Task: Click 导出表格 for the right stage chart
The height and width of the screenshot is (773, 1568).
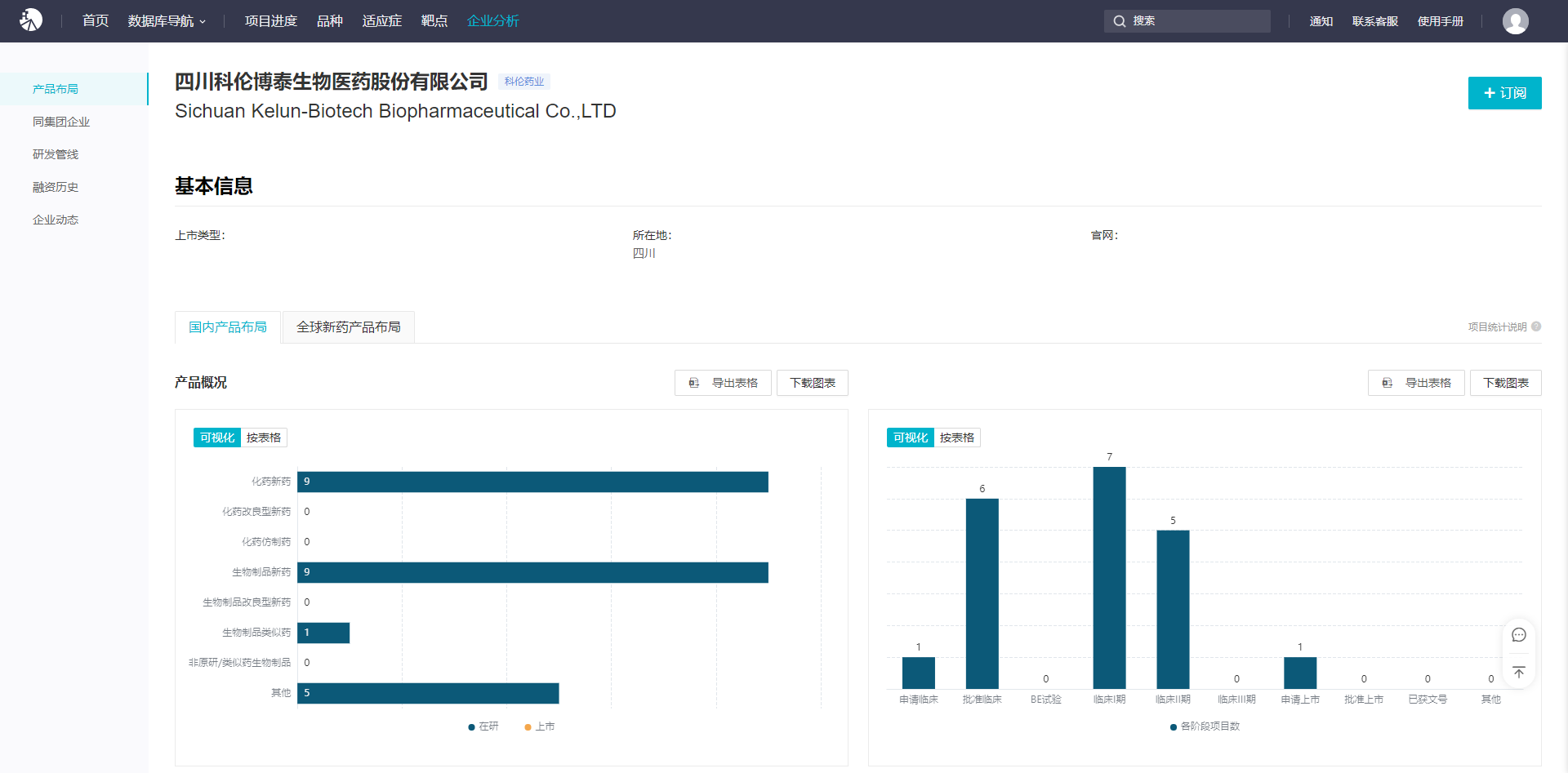Action: click(1416, 383)
